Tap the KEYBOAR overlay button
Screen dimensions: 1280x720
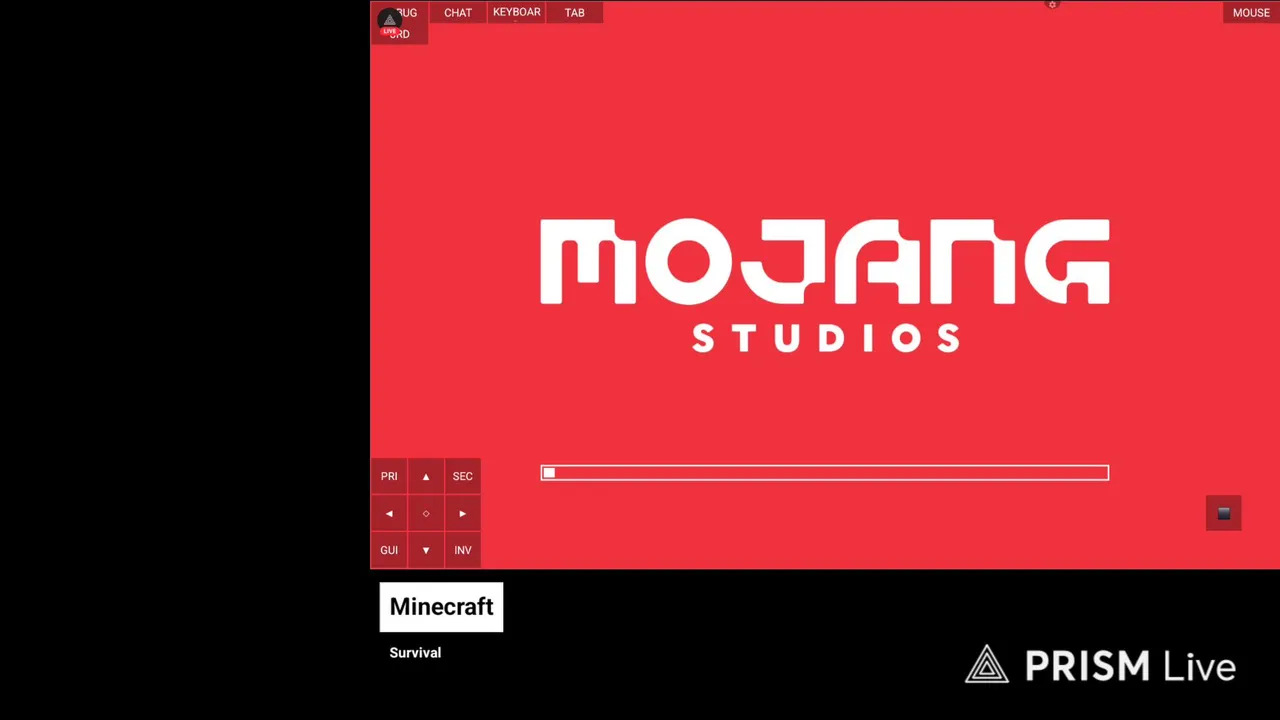(x=517, y=12)
